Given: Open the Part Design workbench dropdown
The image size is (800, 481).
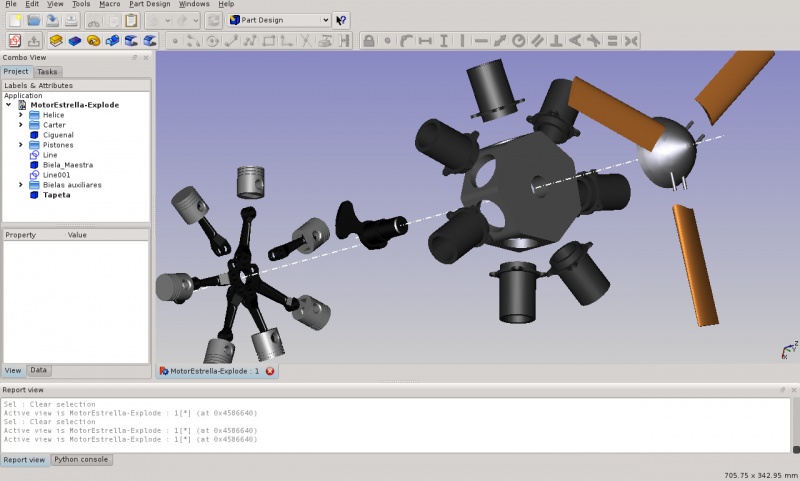Looking at the screenshot, I should point(279,20).
